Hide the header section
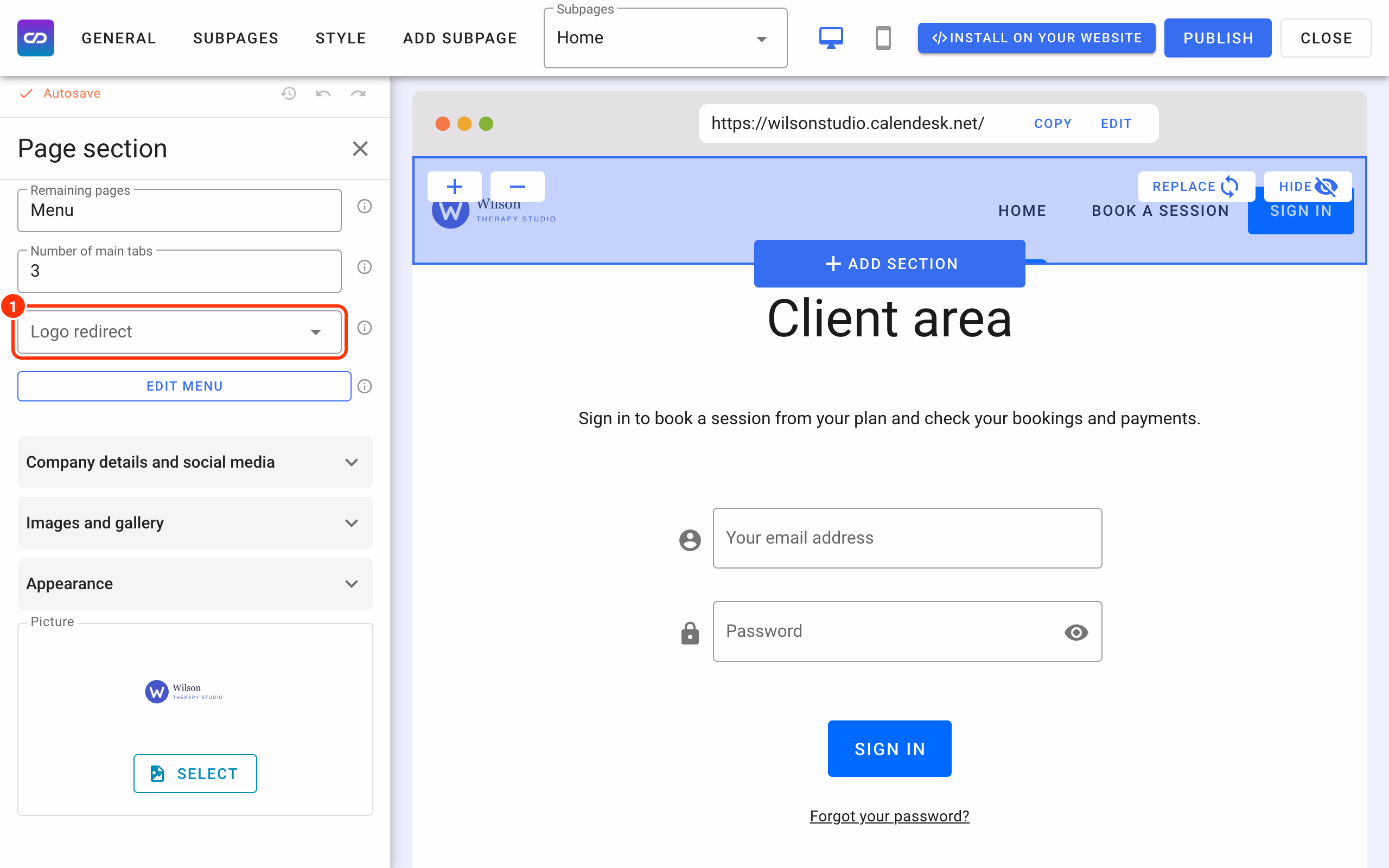 pos(1308,187)
